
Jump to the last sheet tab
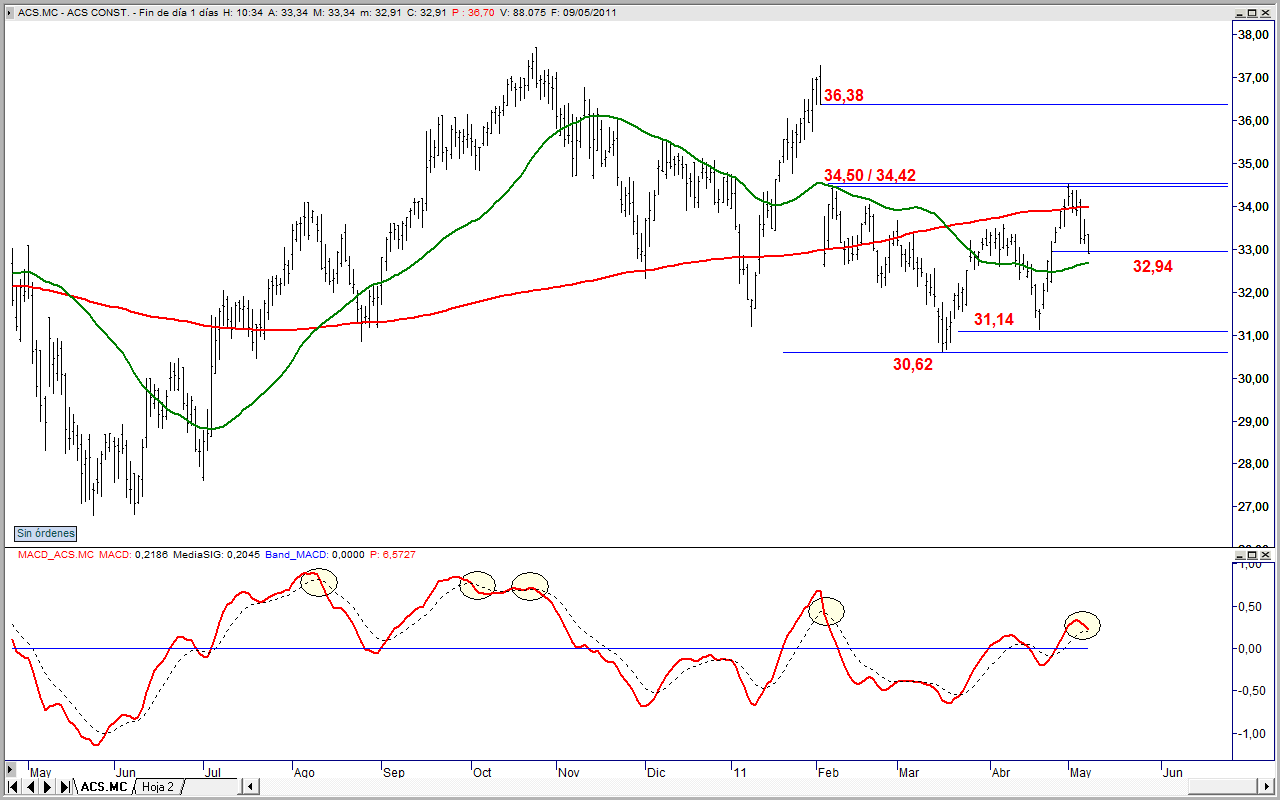pyautogui.click(x=64, y=787)
